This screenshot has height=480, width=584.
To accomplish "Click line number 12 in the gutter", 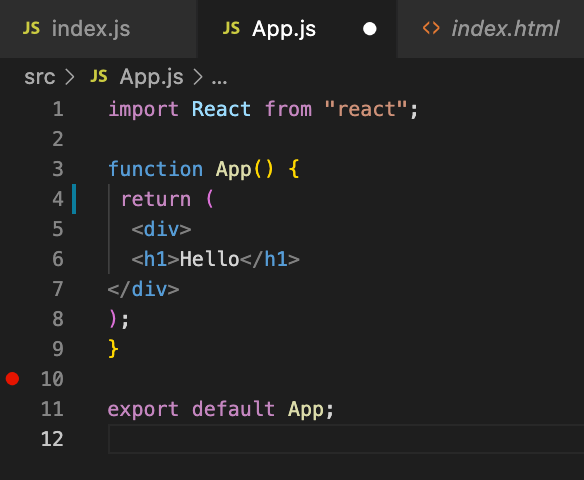I will coord(52,439).
